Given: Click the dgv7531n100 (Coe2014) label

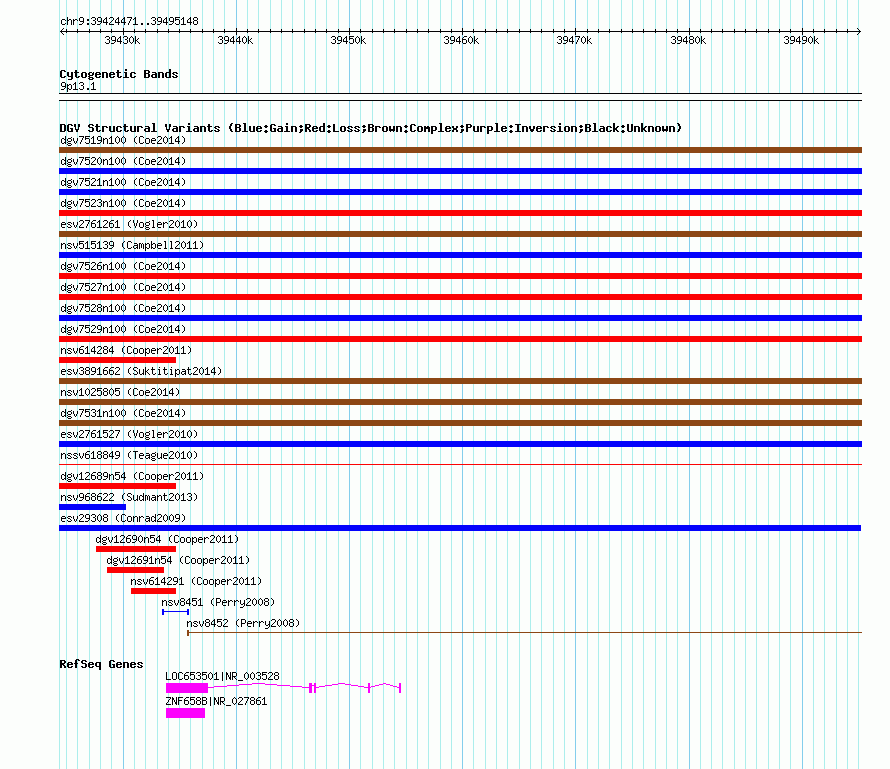Looking at the screenshot, I should tap(123, 413).
